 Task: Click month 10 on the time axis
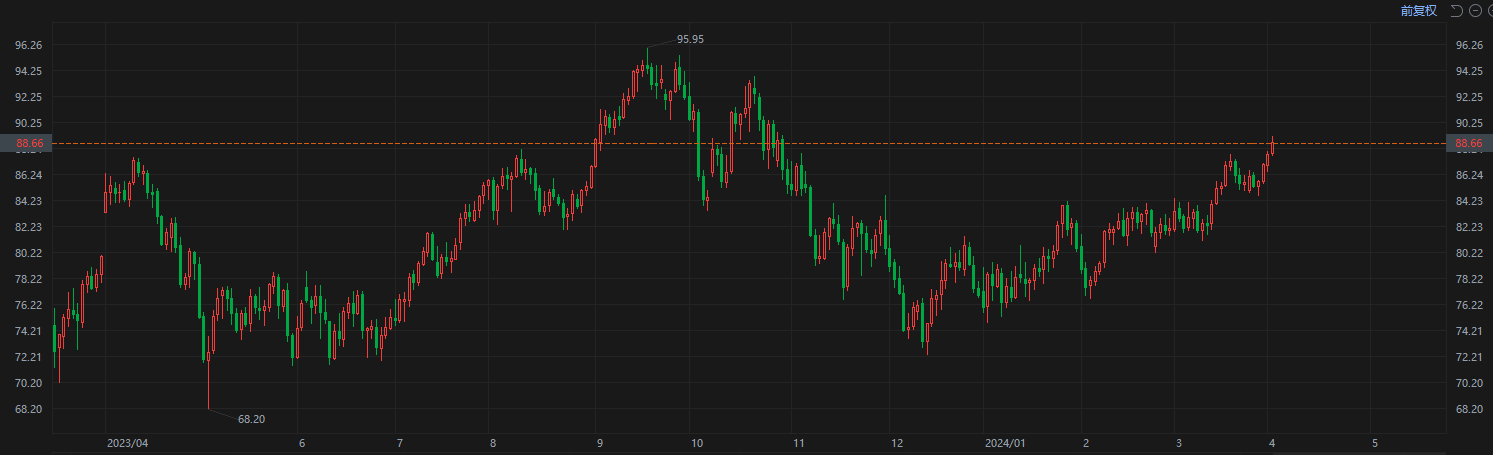tap(697, 442)
